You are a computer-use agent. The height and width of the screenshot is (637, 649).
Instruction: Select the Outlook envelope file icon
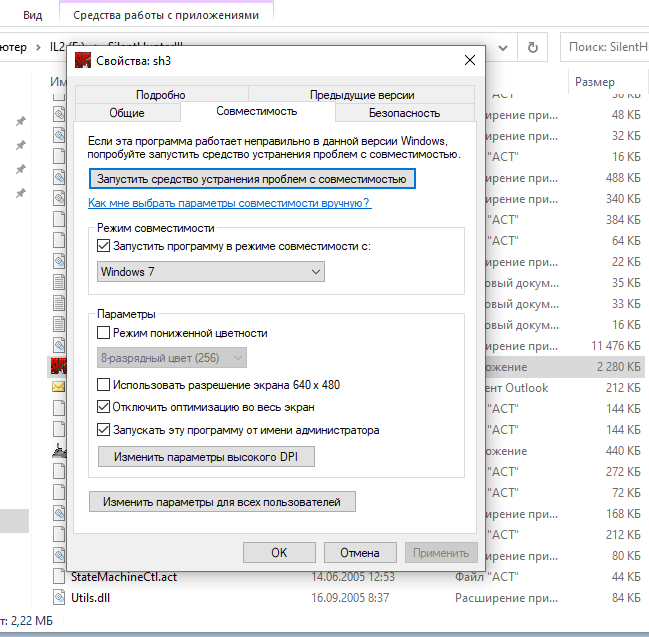[59, 387]
